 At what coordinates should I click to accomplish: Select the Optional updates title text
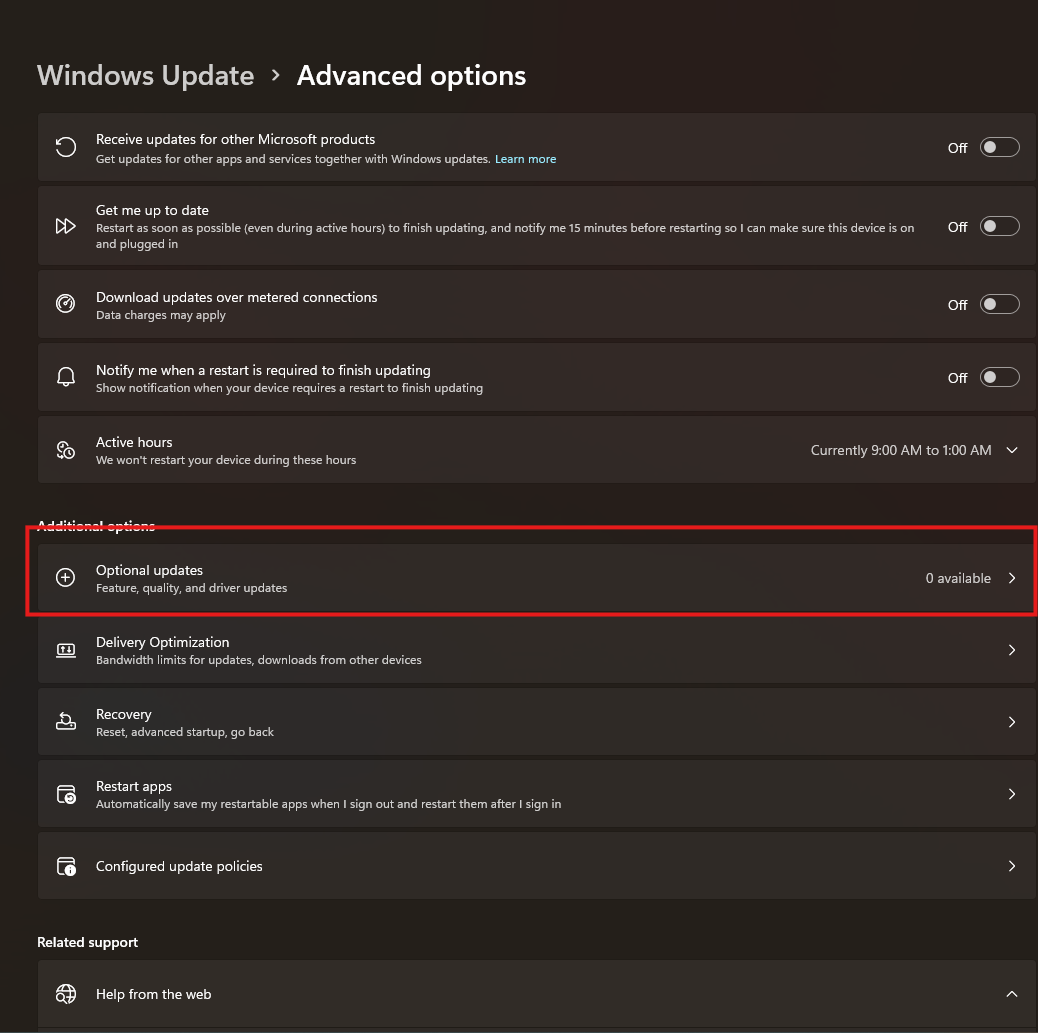149,570
